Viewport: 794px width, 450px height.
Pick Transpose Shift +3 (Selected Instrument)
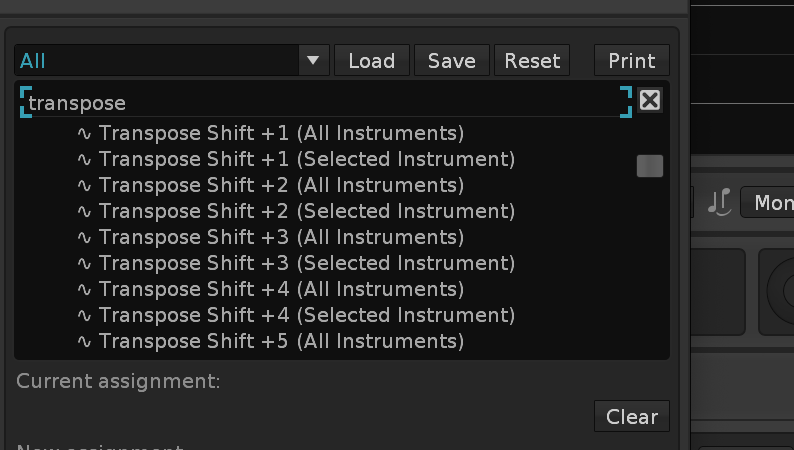[306, 263]
